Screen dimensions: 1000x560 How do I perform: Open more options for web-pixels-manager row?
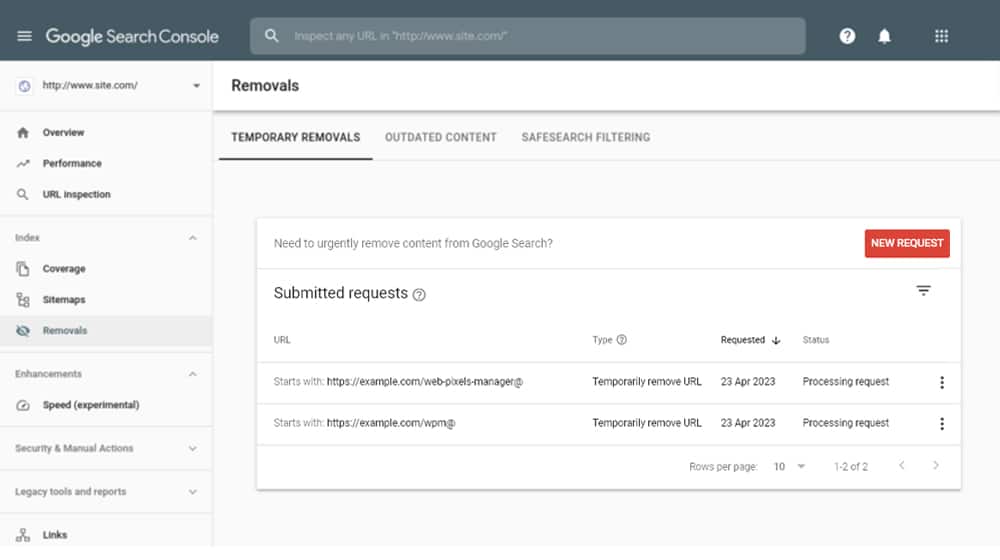pos(941,382)
